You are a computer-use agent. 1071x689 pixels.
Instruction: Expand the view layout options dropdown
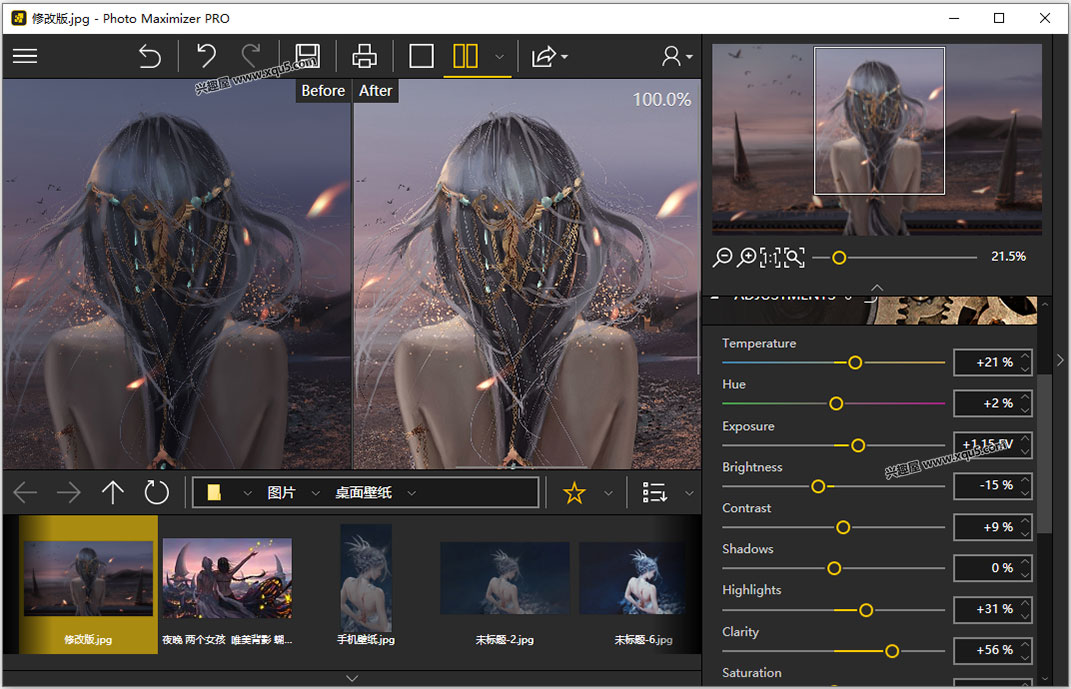pyautogui.click(x=499, y=57)
